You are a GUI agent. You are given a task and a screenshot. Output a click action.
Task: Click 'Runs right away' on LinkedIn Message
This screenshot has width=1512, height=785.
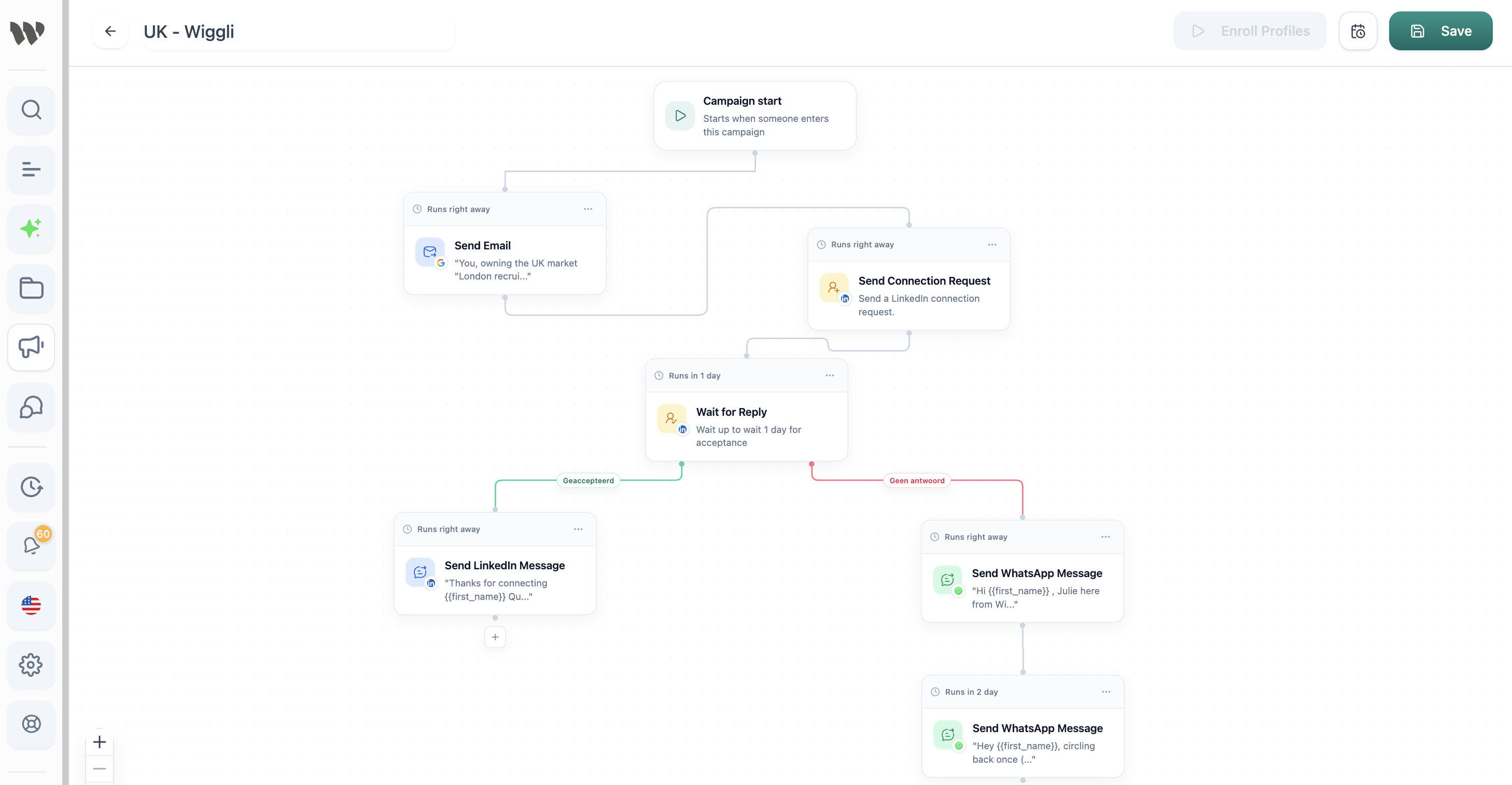tap(449, 529)
